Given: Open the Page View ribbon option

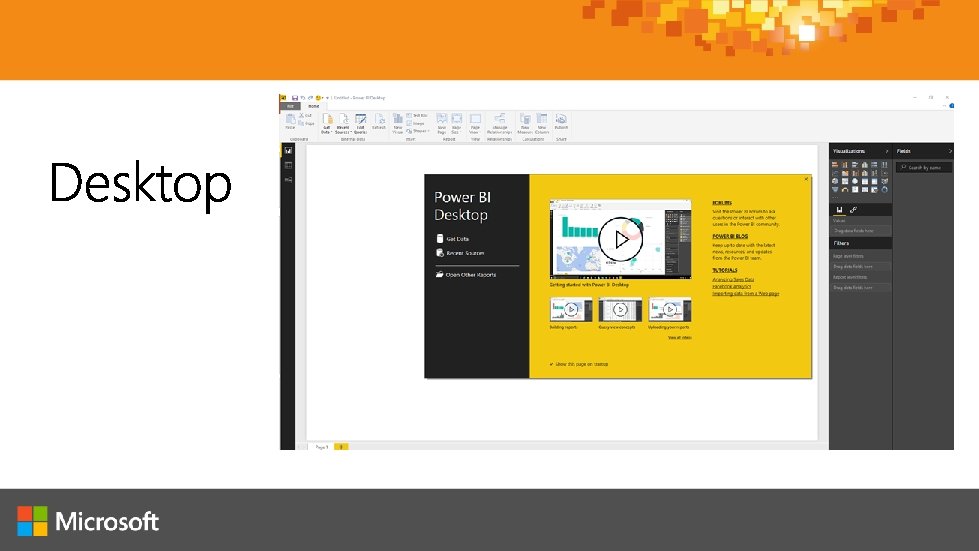Looking at the screenshot, I should click(x=475, y=123).
